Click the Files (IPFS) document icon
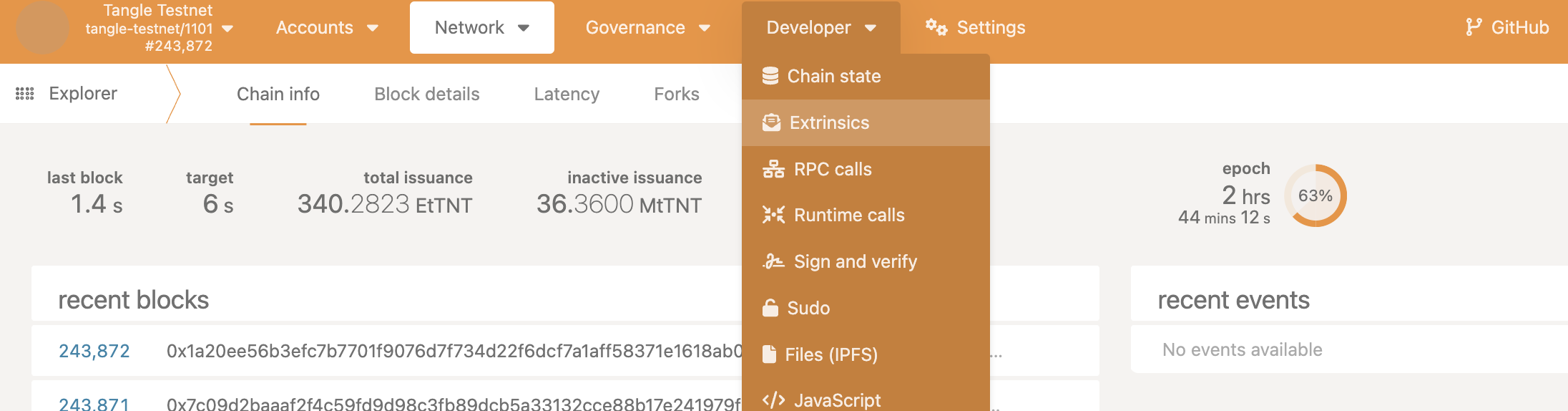 click(x=769, y=354)
